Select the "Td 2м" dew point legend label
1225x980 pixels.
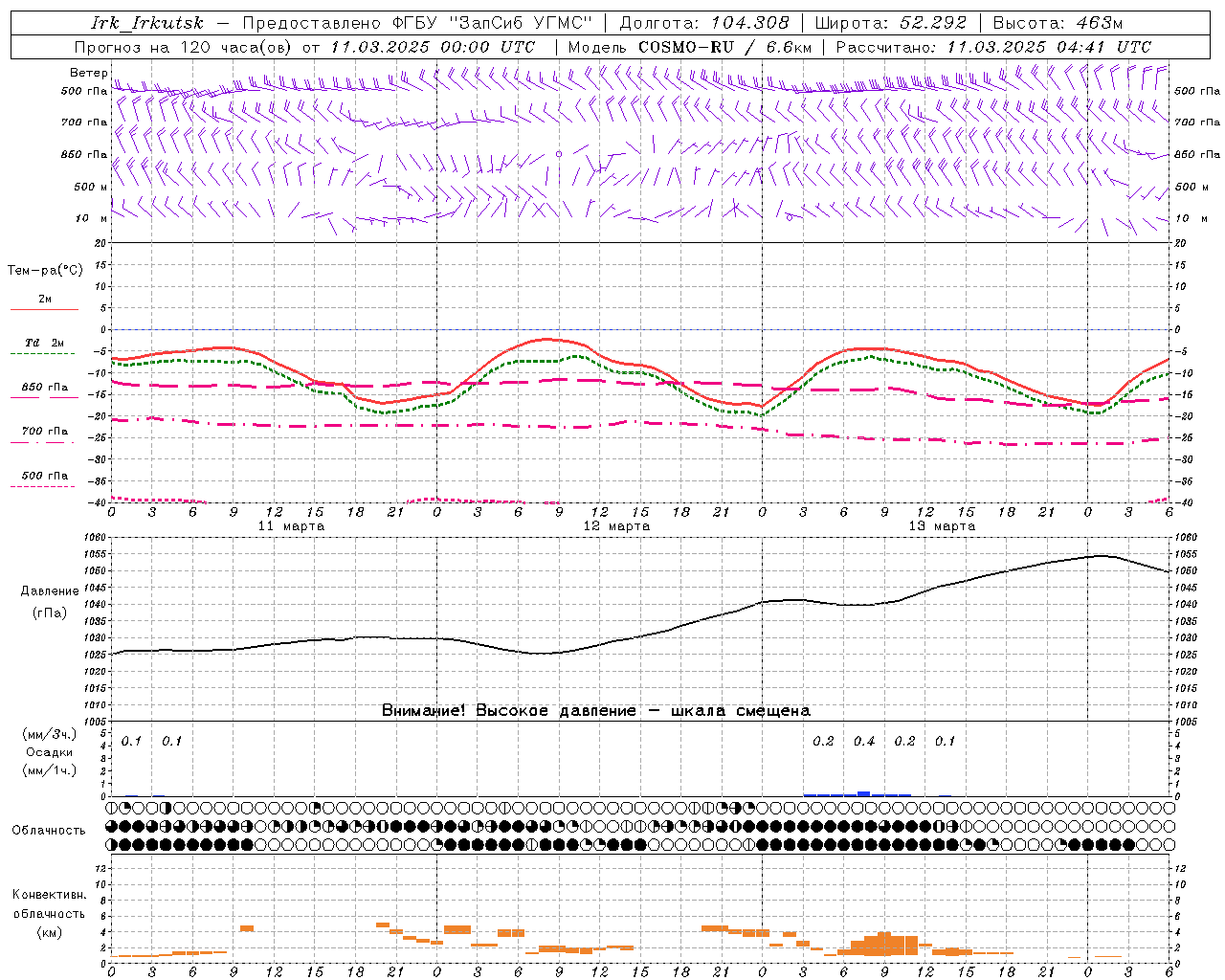(44, 343)
